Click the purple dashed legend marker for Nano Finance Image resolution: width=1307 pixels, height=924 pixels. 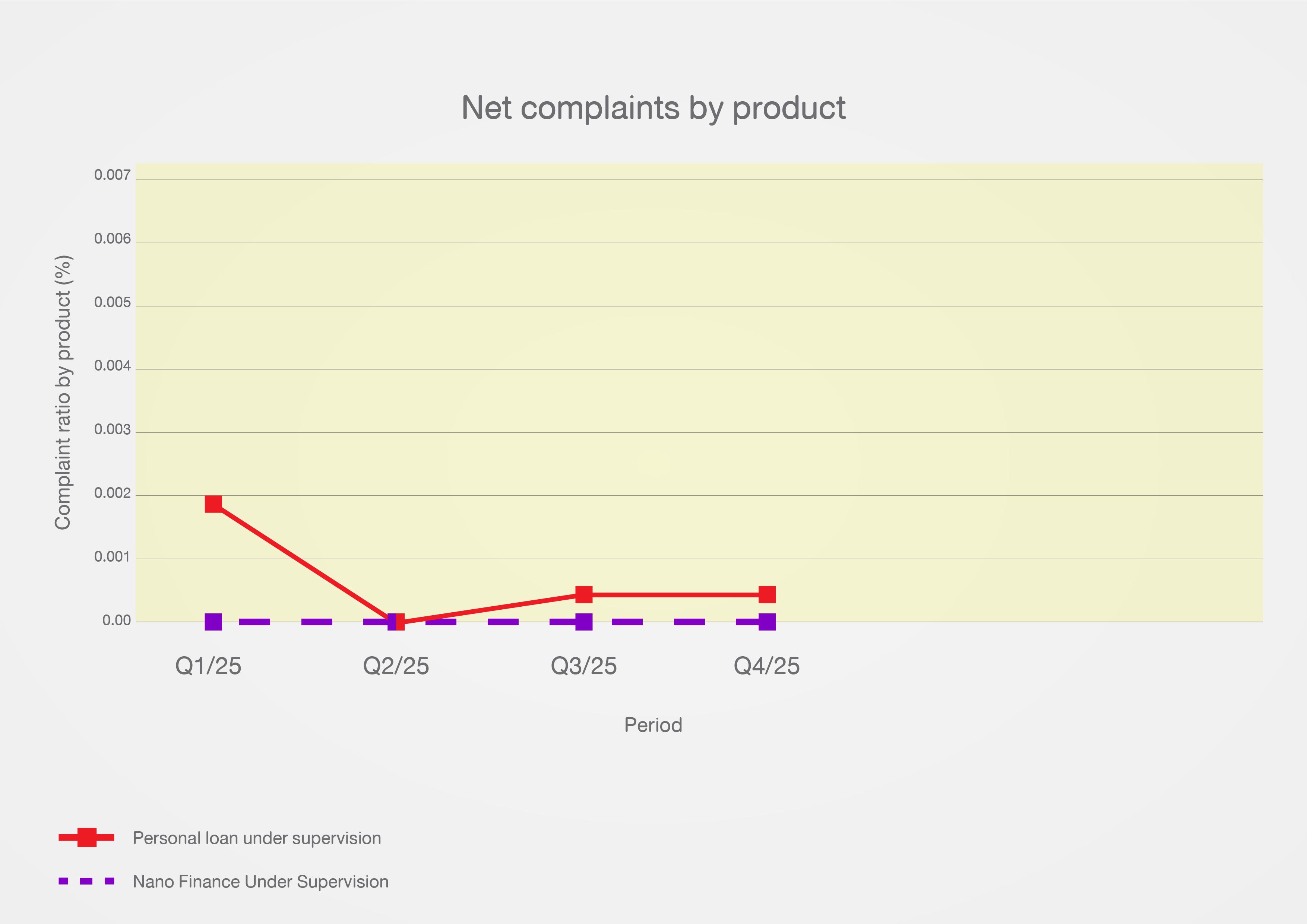tap(86, 881)
